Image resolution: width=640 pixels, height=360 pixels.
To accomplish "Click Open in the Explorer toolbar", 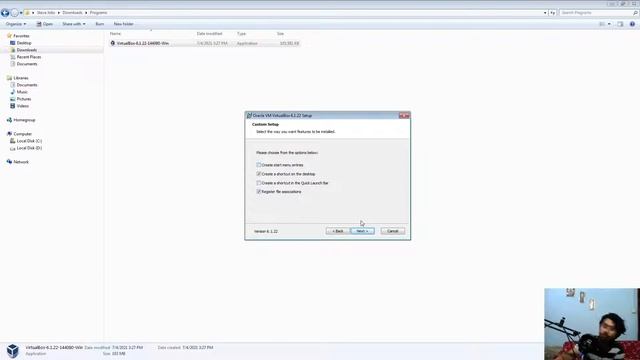I will 44,24.
